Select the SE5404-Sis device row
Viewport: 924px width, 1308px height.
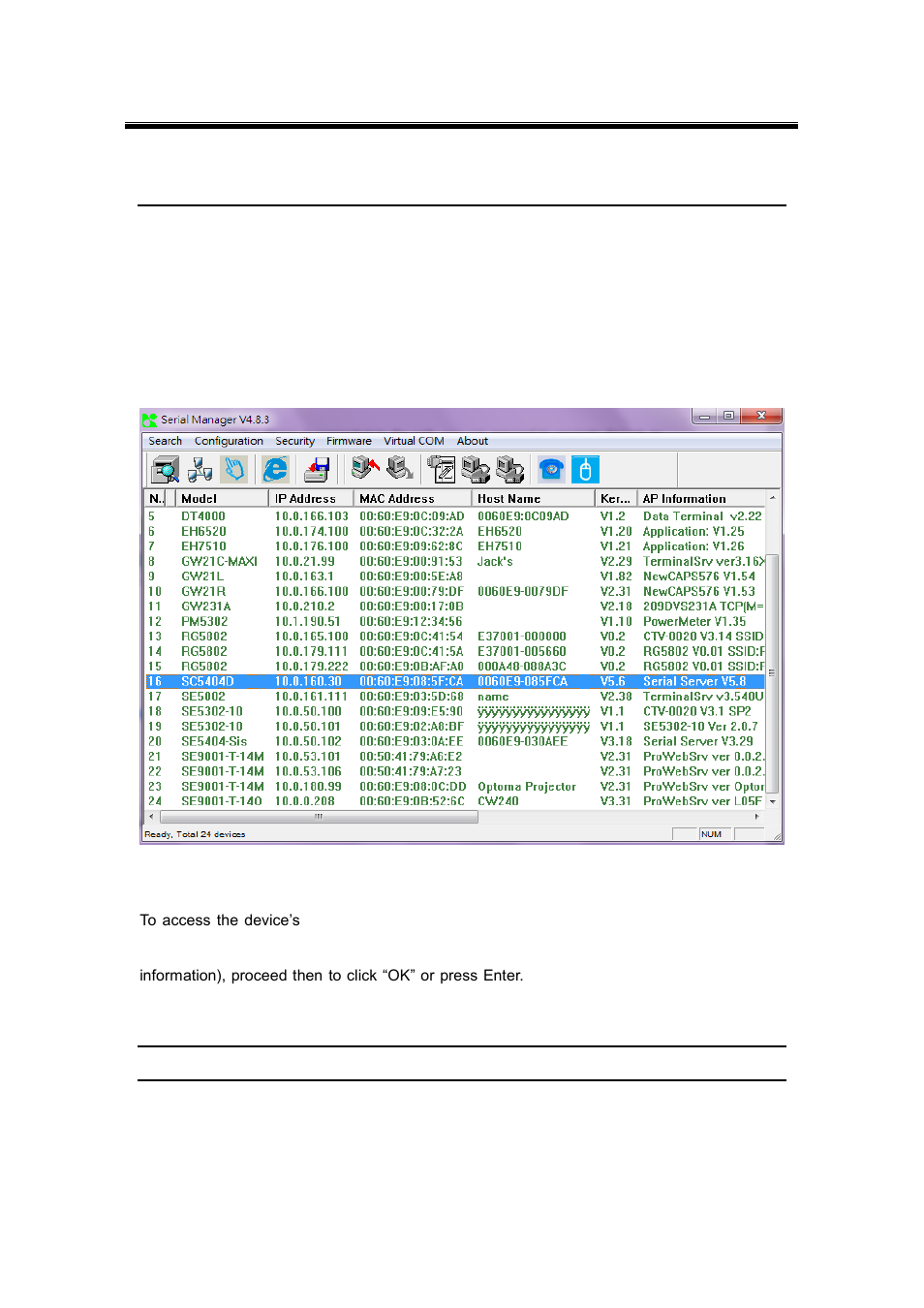tap(455, 741)
